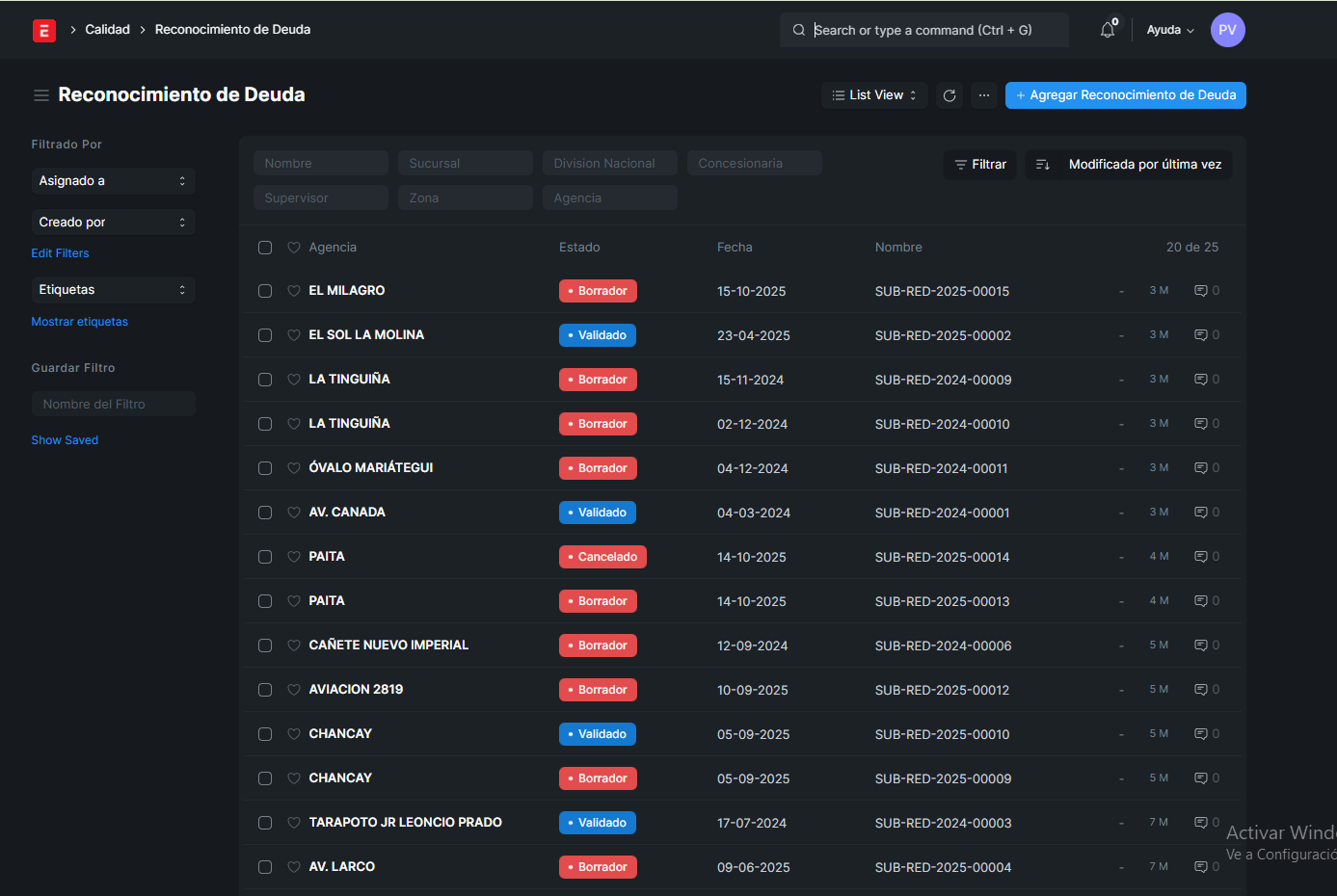Image resolution: width=1337 pixels, height=896 pixels.
Task: Check the AV. CANADA row checkbox
Action: tap(265, 513)
